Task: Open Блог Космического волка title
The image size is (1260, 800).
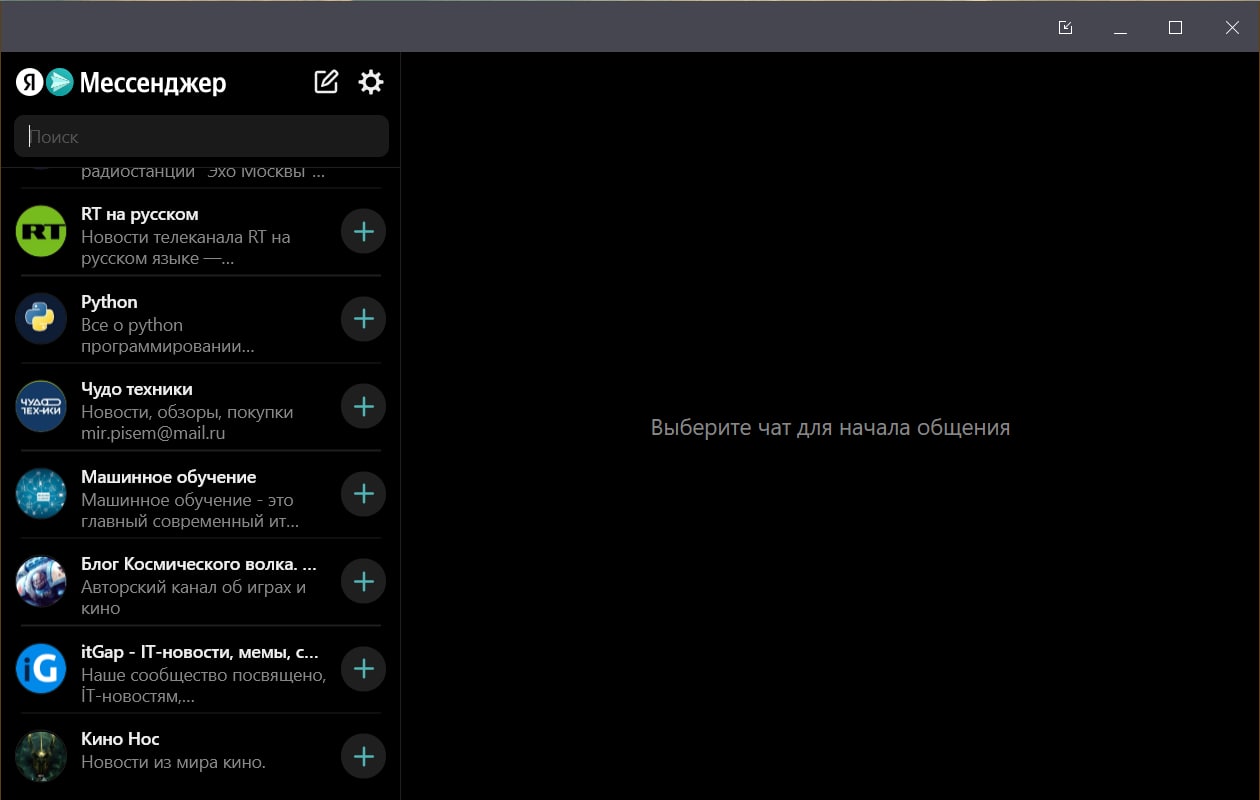Action: (199, 564)
